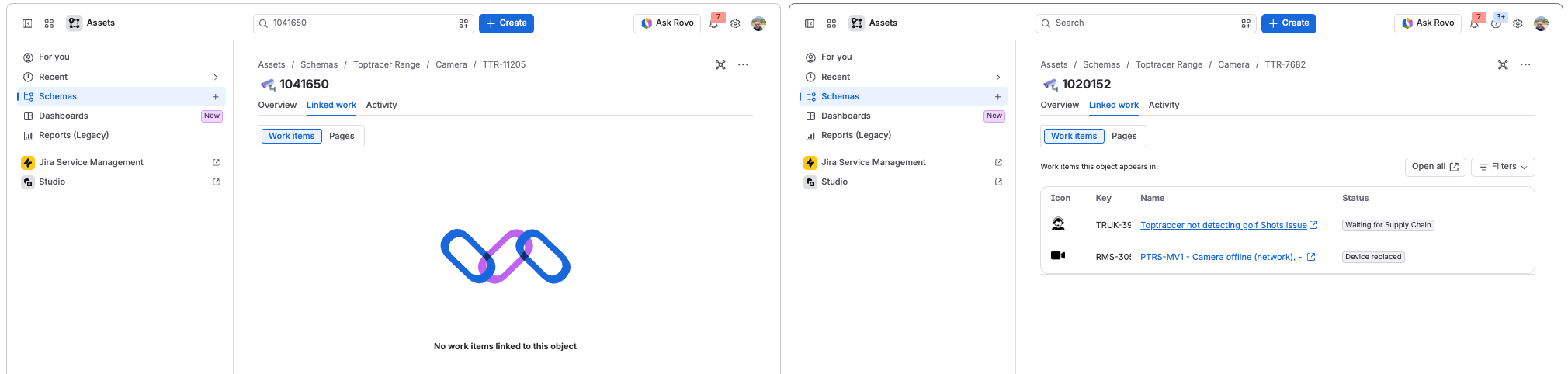The height and width of the screenshot is (374, 1568).
Task: Open Ask Rovo in the 1041650 window
Action: click(667, 23)
